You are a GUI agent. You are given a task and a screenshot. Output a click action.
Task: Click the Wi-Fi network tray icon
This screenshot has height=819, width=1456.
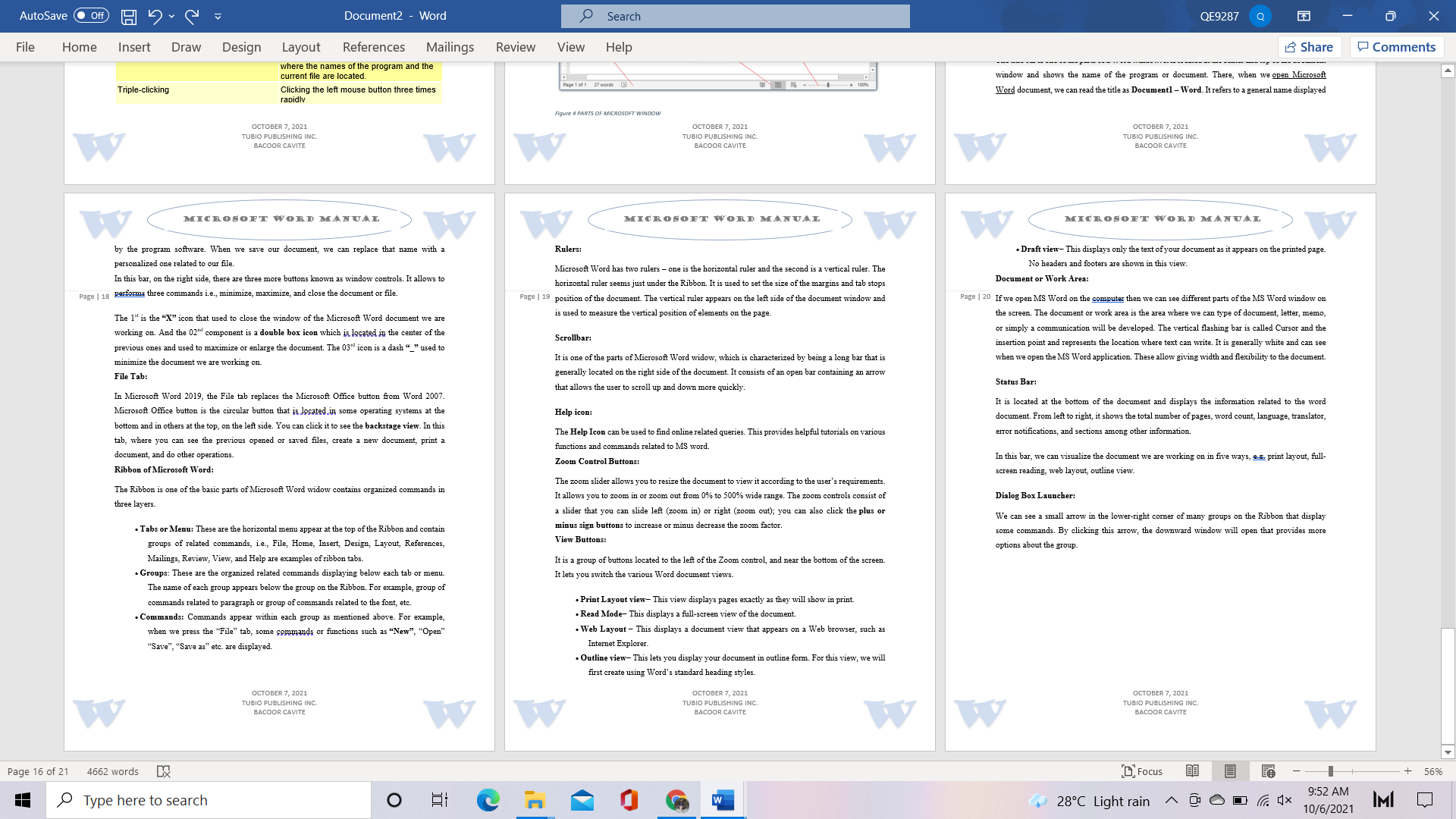click(1263, 800)
